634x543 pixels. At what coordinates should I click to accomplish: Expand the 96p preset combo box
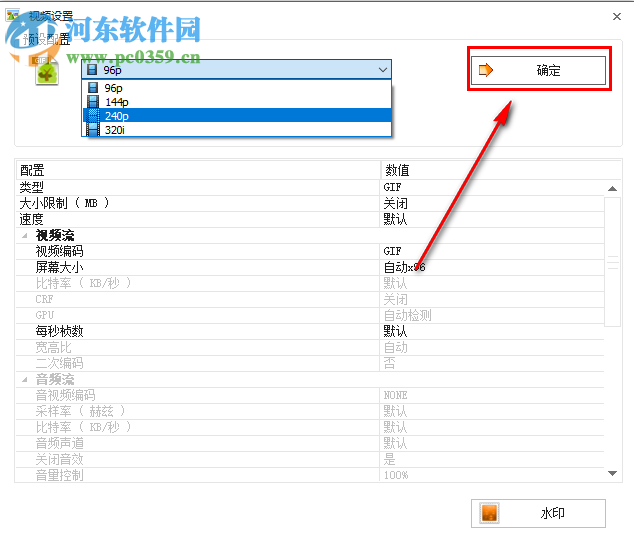coord(237,70)
